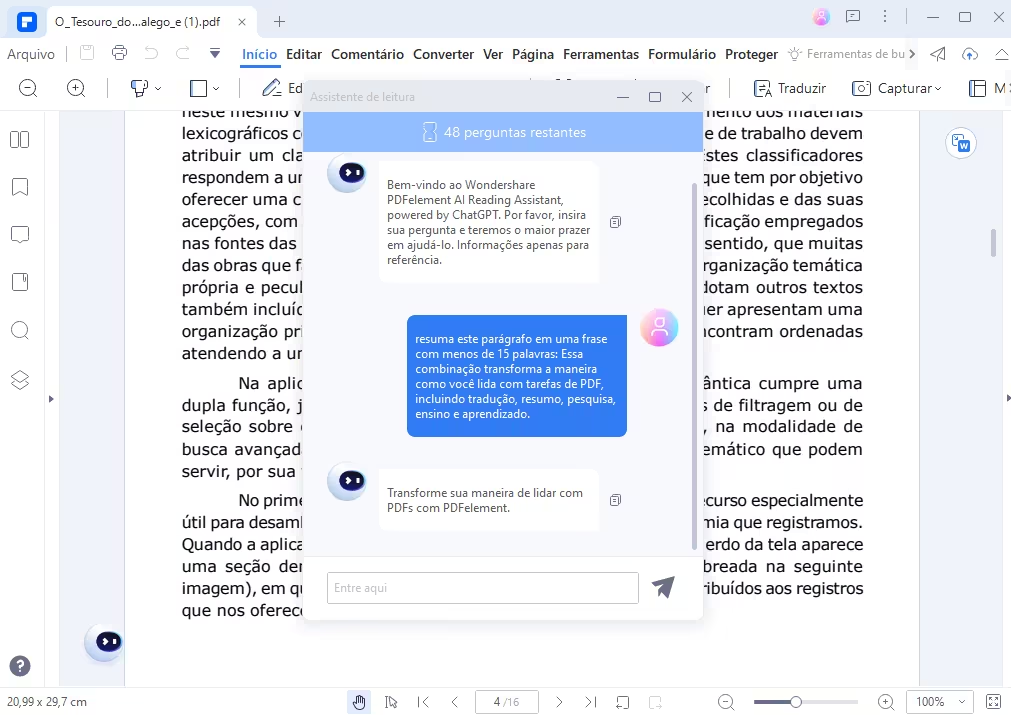Click the PDF to Word convert icon

[961, 143]
